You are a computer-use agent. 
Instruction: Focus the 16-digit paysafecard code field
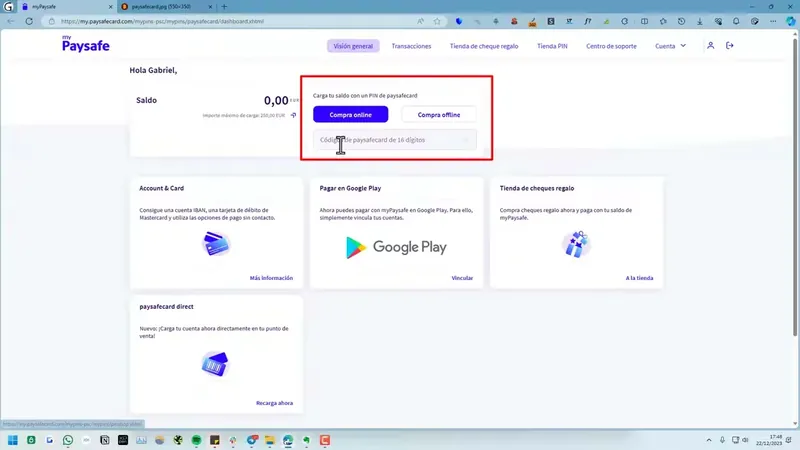click(395, 140)
